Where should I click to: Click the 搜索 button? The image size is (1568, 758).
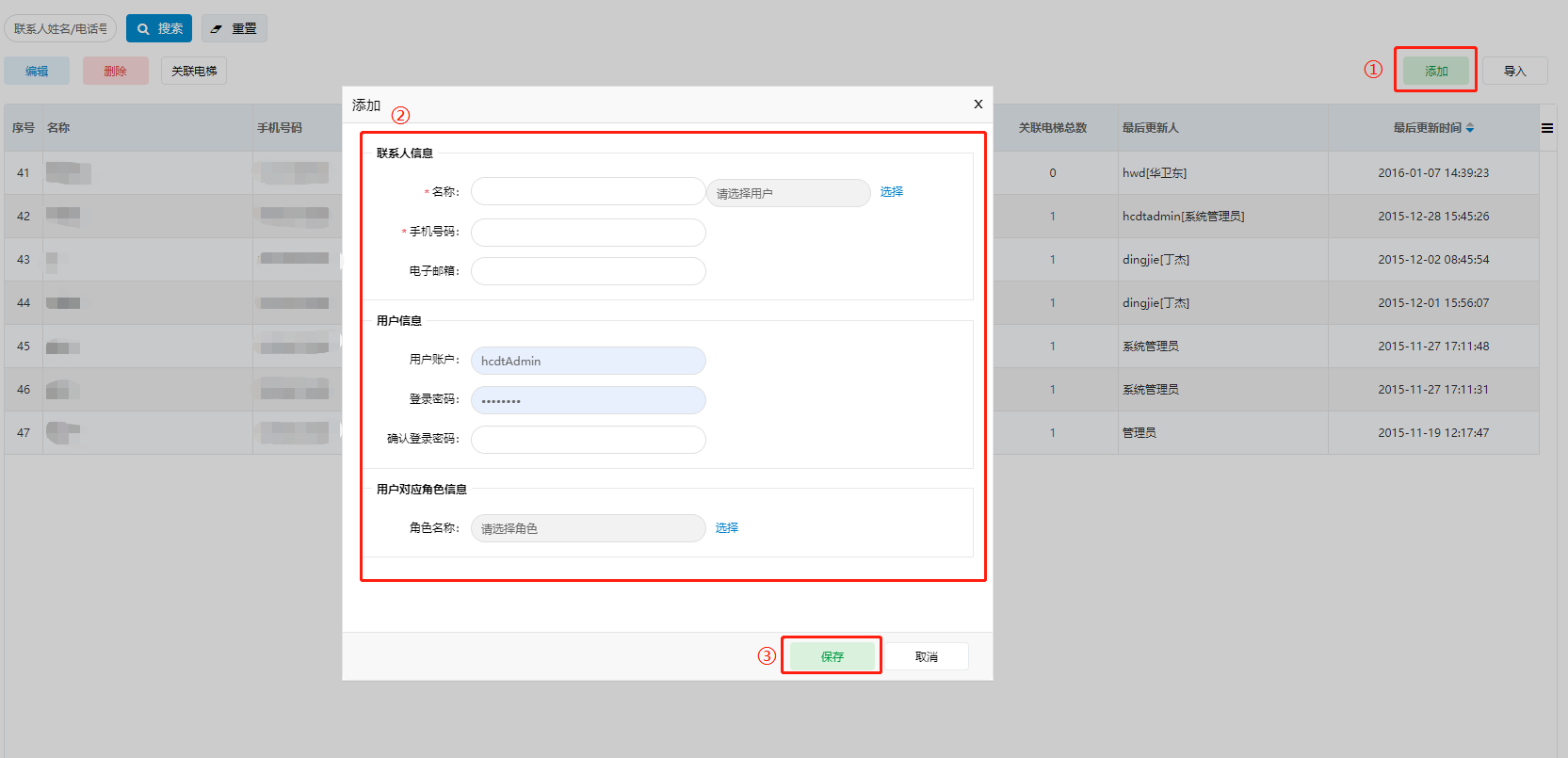(159, 28)
